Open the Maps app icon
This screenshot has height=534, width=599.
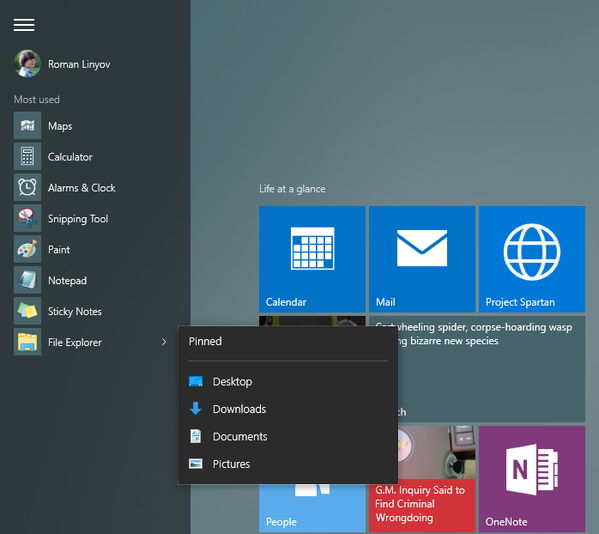pos(28,126)
